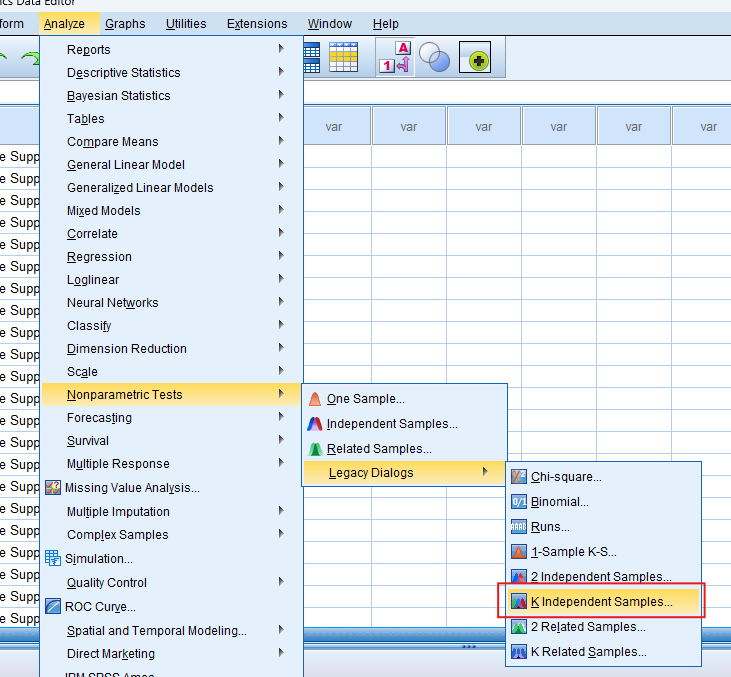Expand the Descriptive Statistics submenu
The image size is (731, 677).
123,73
